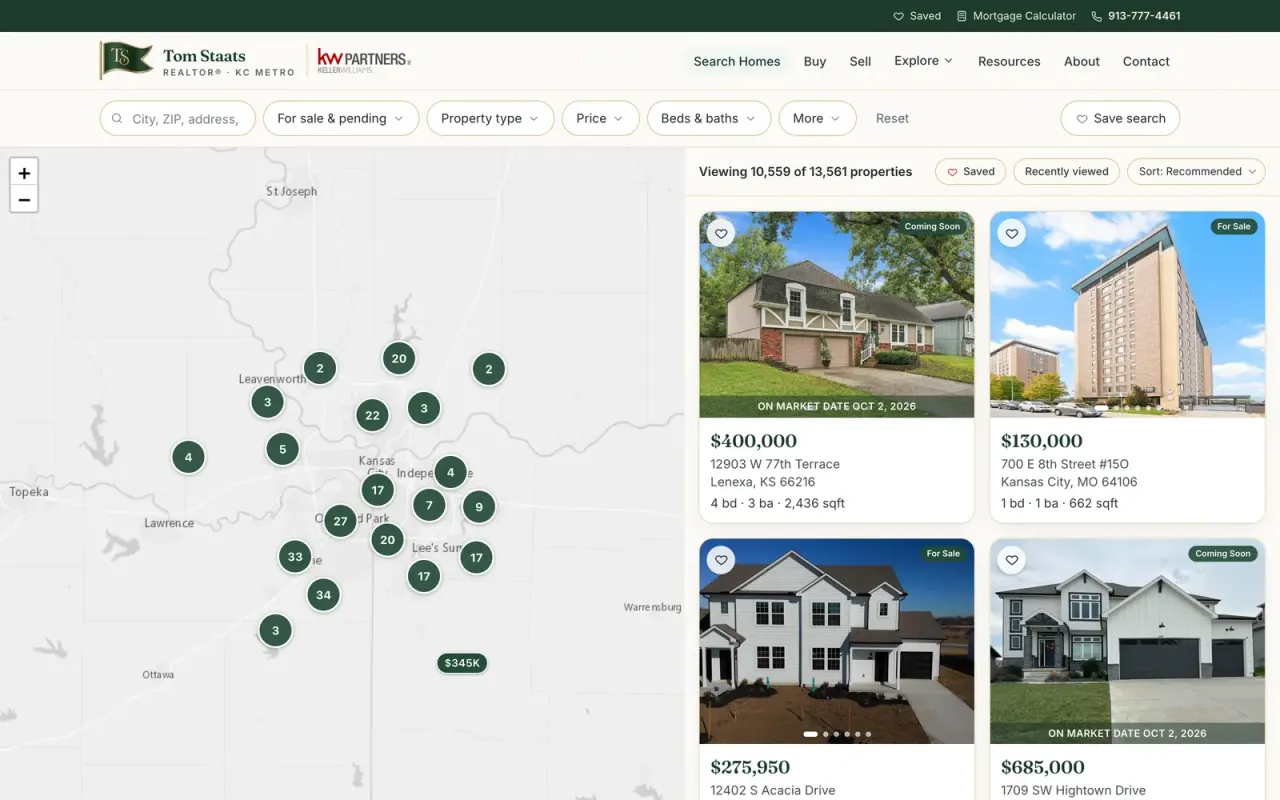Screen dimensions: 1280x800
Task: Go to Search Homes nav item
Action: (x=737, y=61)
